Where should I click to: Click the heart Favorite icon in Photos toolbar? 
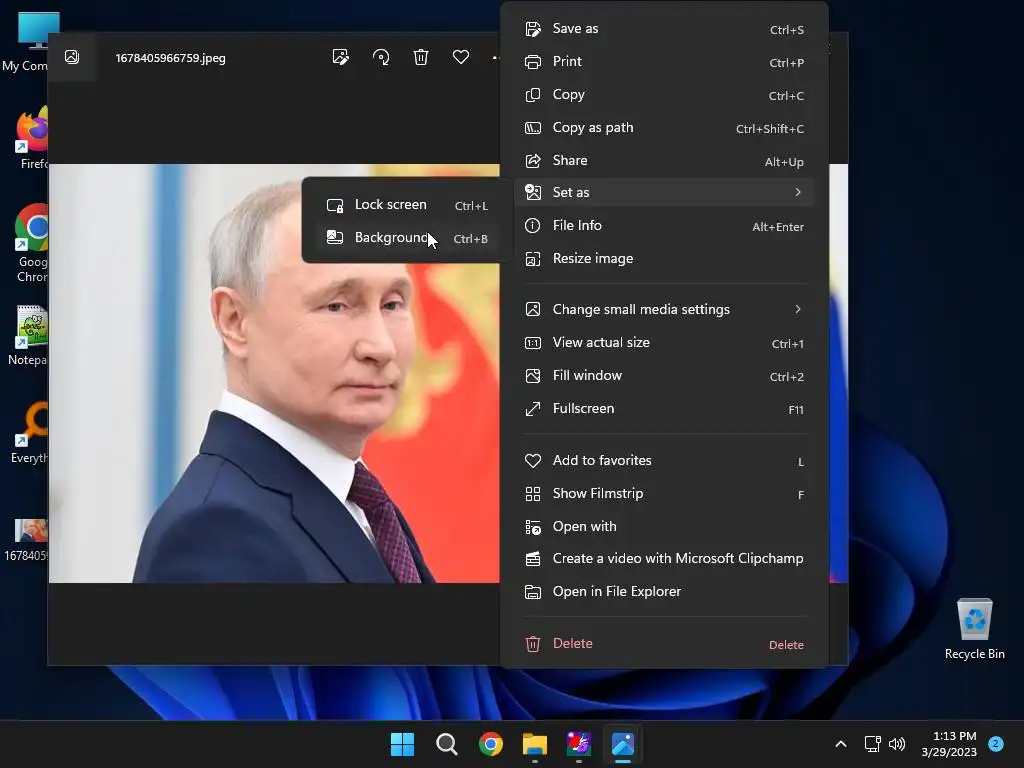[x=460, y=57]
